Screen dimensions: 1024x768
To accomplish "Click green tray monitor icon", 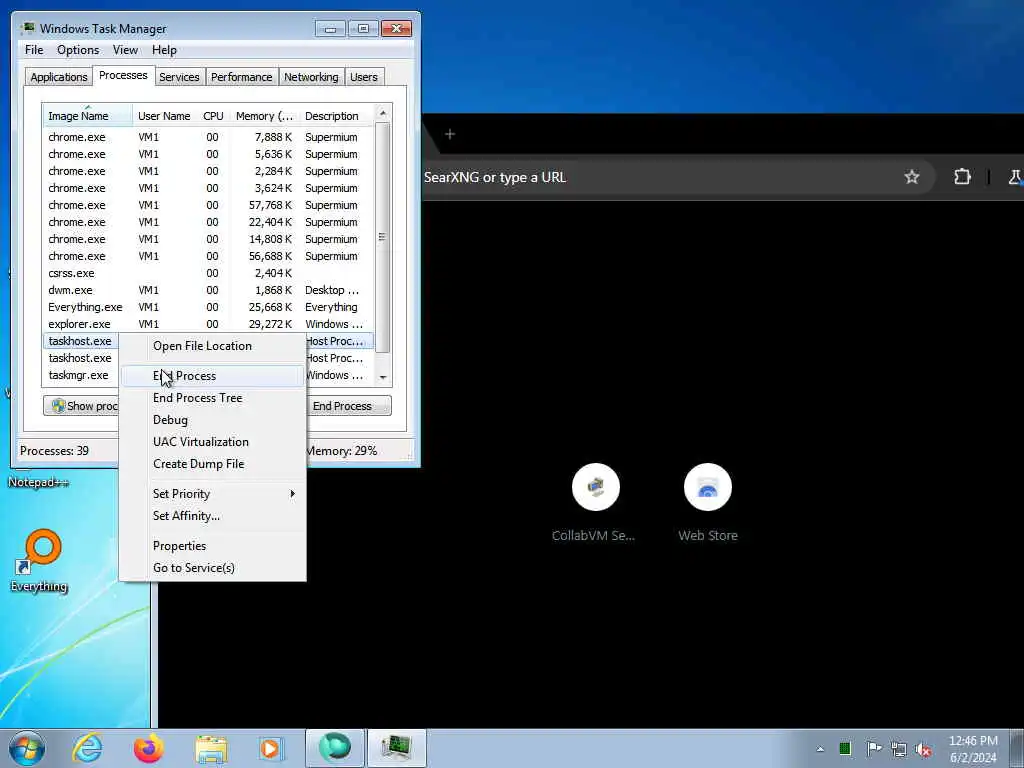I will coord(845,748).
